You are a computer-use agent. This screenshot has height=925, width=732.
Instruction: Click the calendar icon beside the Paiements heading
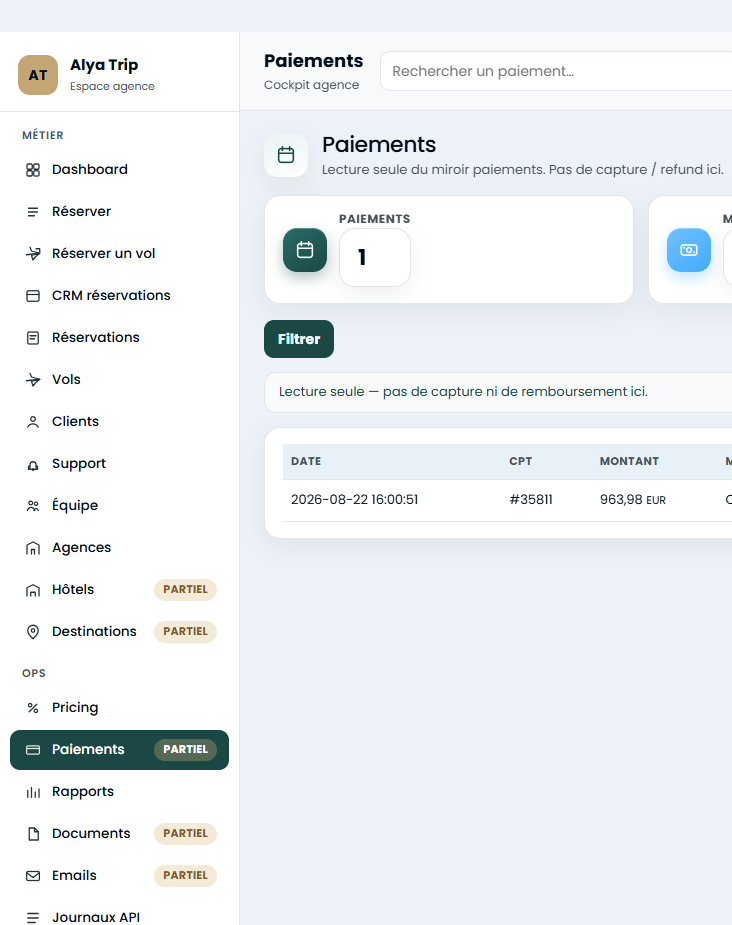point(286,155)
